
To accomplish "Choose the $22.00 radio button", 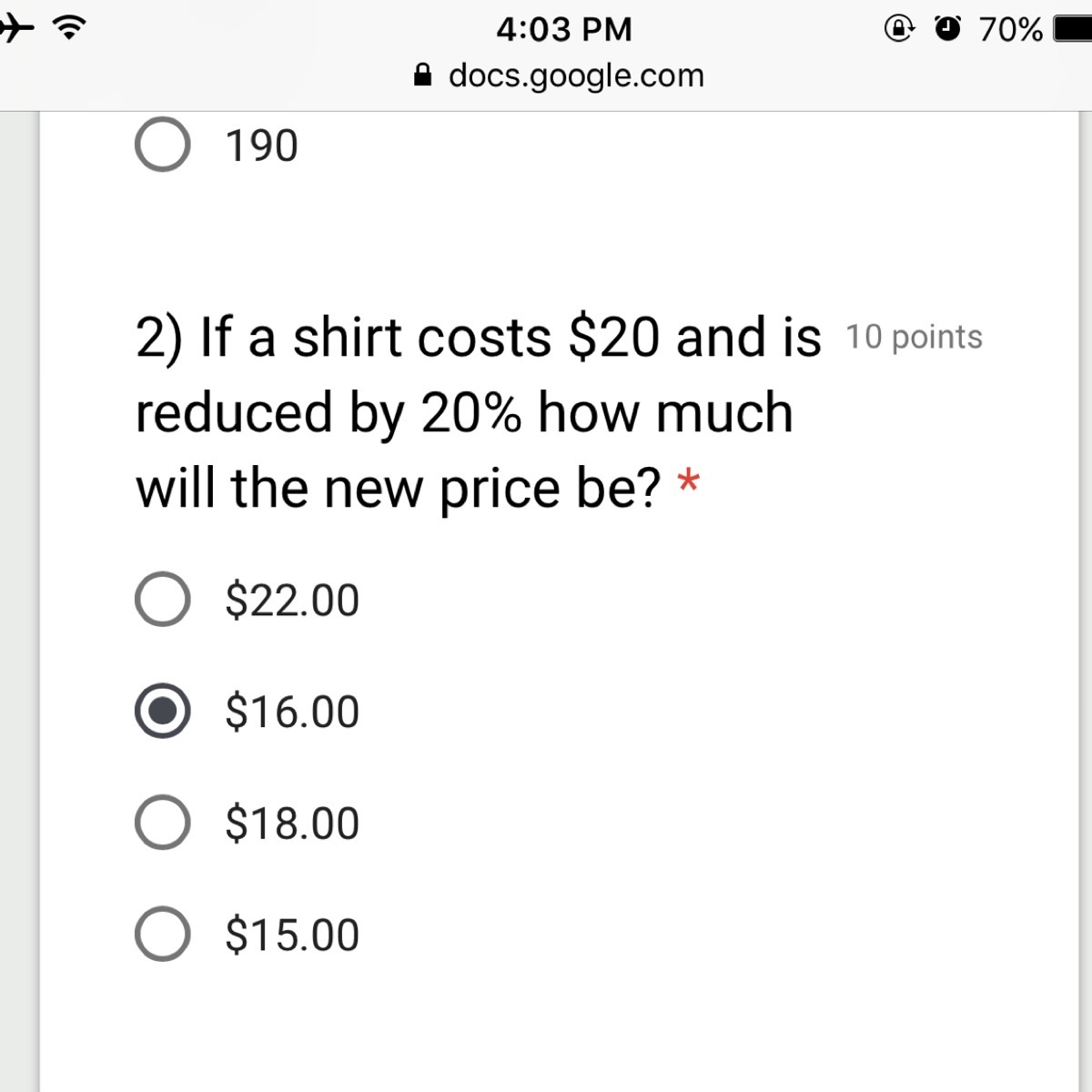I will click(x=163, y=600).
